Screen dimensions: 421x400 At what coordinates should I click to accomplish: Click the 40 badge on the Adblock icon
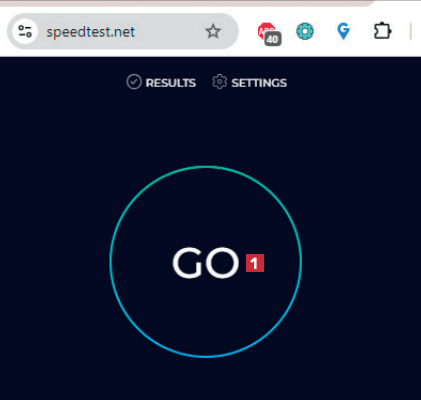point(273,39)
